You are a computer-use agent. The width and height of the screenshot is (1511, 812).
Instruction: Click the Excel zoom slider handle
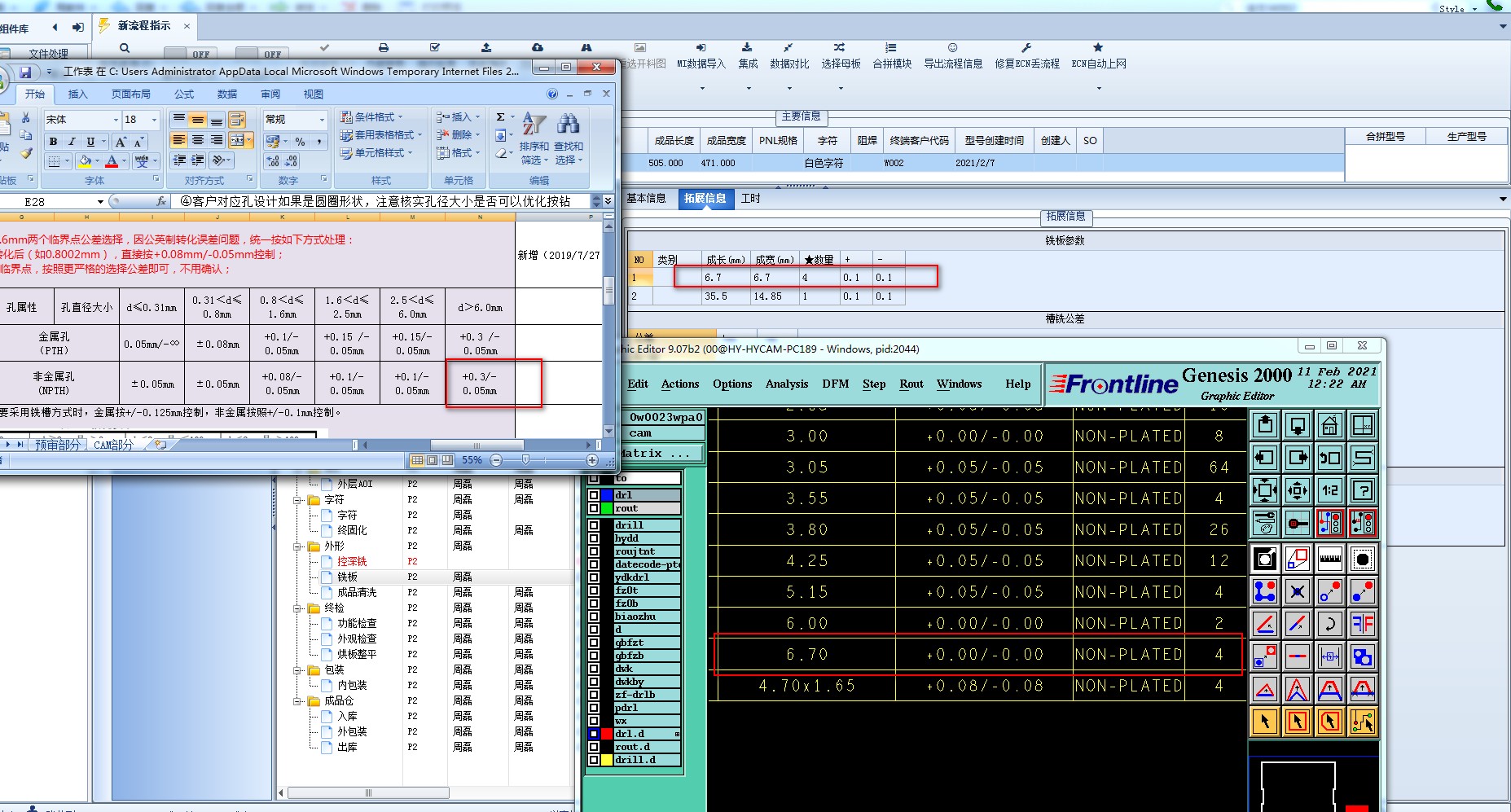(525, 460)
